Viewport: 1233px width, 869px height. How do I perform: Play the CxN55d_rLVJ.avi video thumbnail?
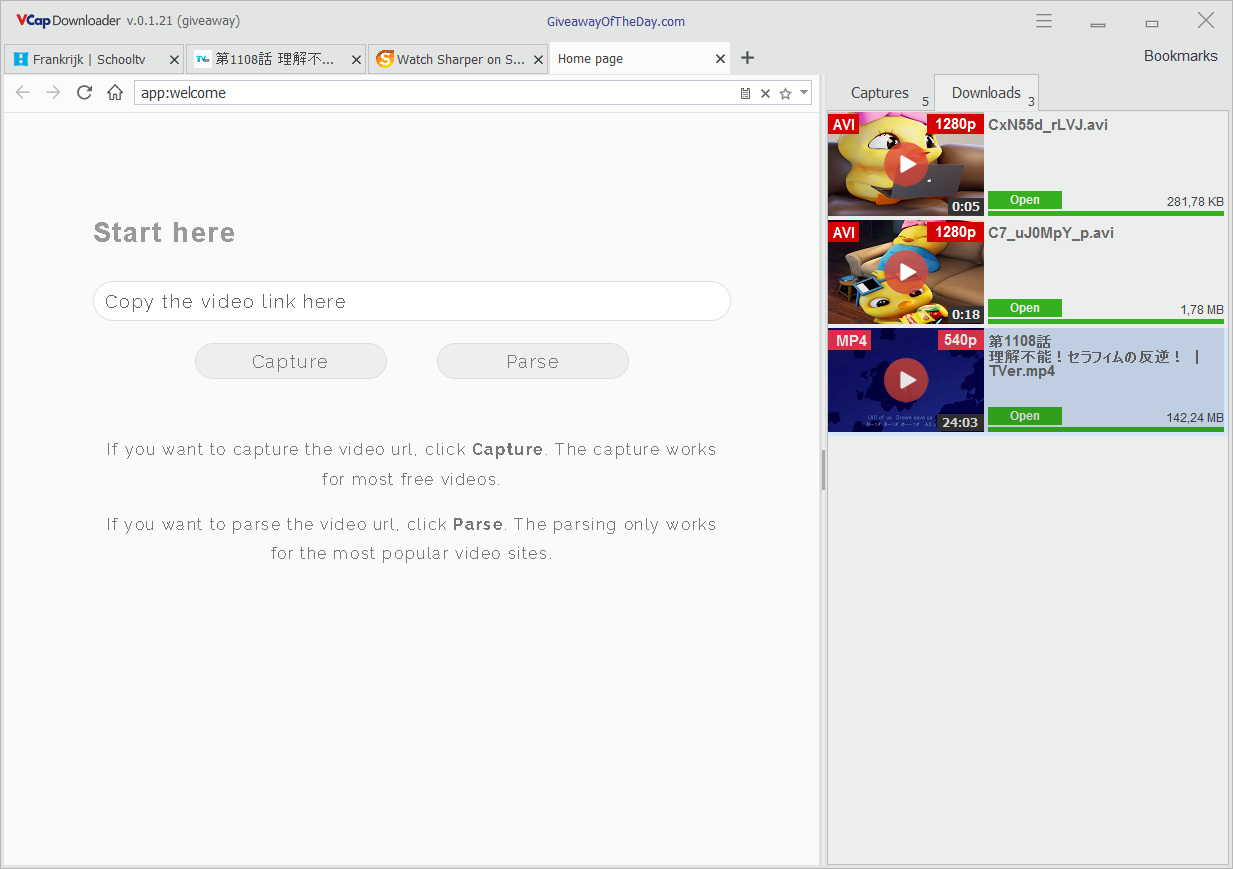tap(906, 164)
